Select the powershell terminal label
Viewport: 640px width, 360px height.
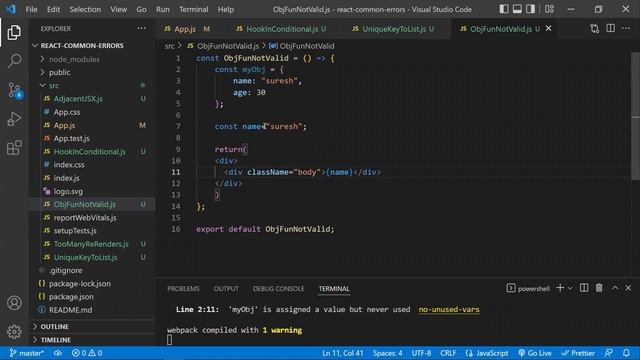coord(528,289)
